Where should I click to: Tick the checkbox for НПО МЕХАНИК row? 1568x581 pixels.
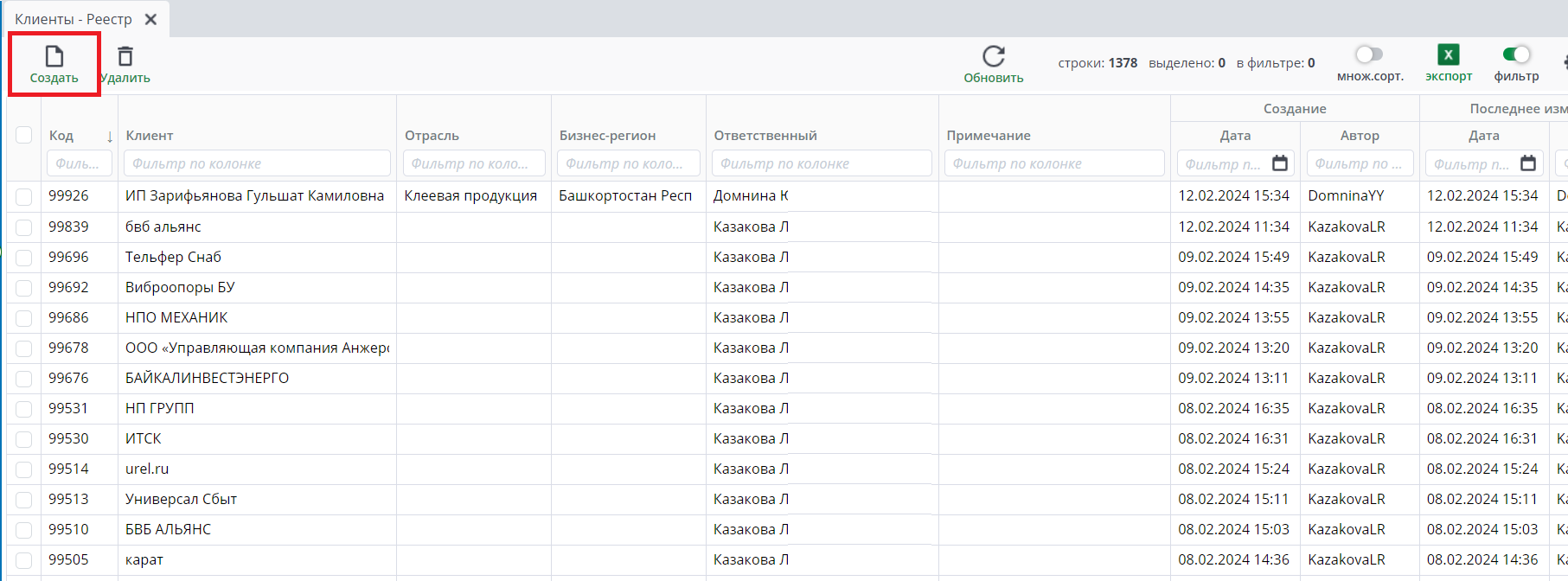(x=24, y=318)
